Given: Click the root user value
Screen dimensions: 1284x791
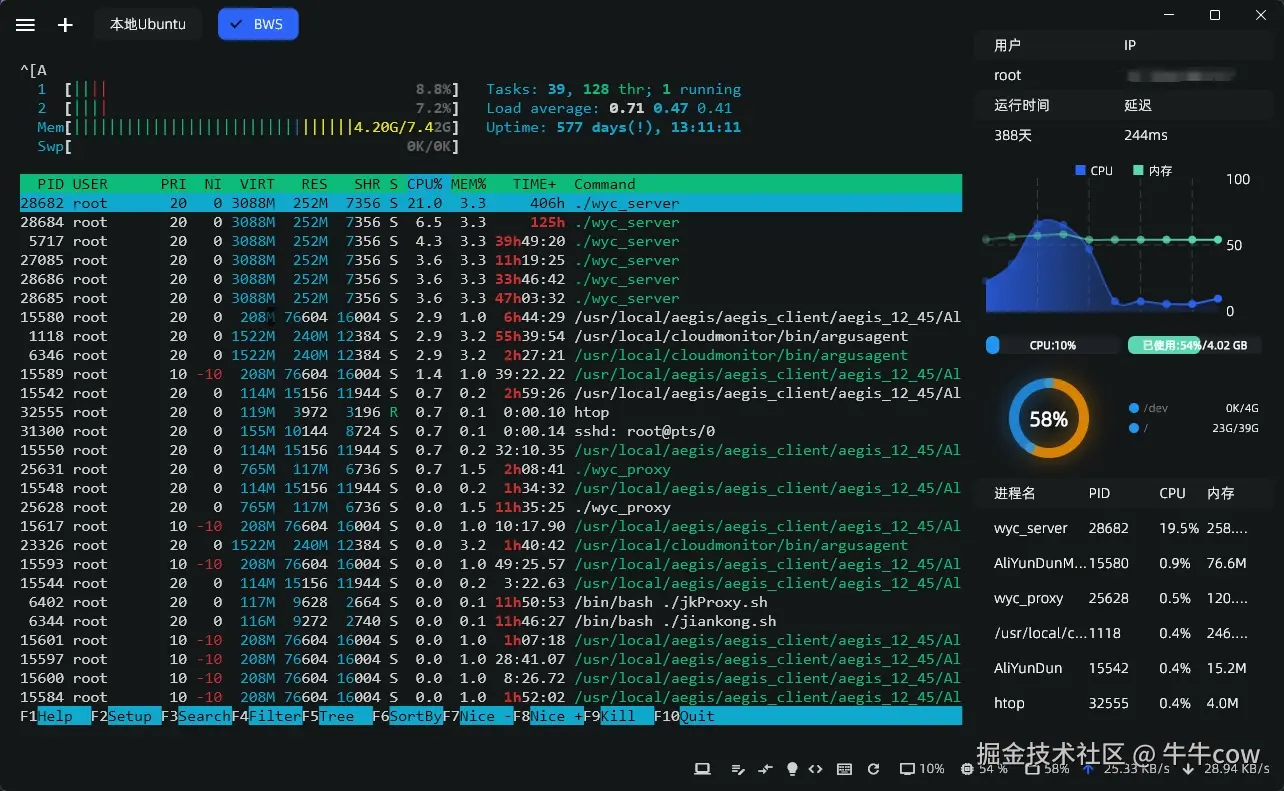Looking at the screenshot, I should (x=1008, y=75).
